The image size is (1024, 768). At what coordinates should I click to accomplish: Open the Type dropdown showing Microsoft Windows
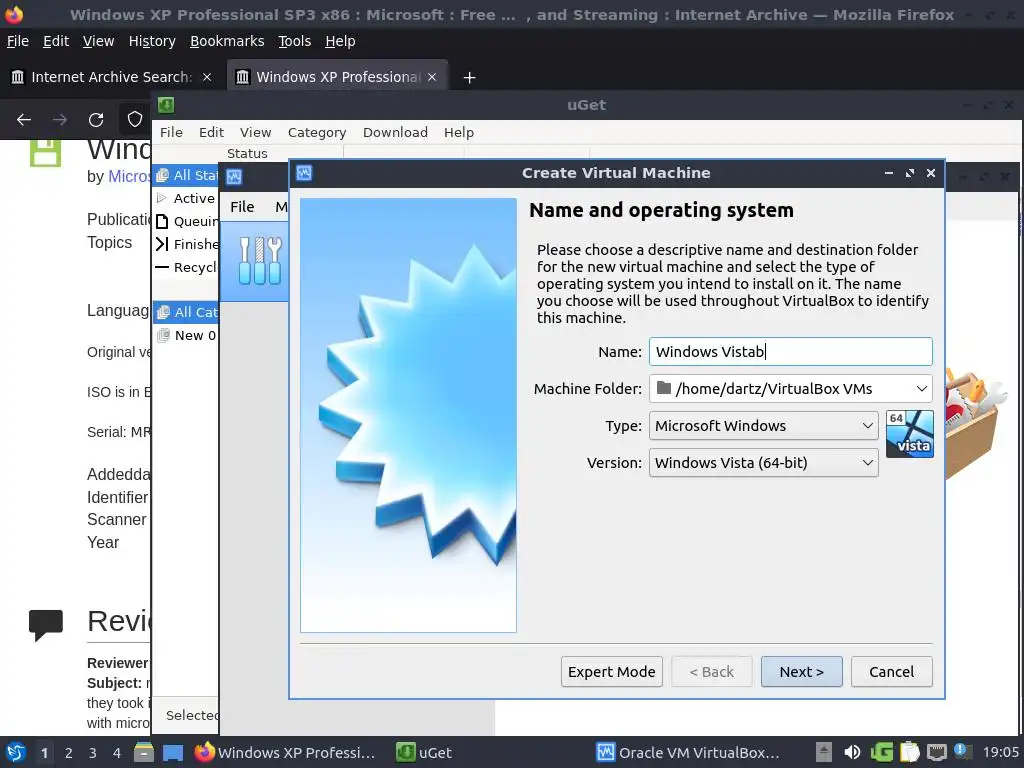pos(763,426)
